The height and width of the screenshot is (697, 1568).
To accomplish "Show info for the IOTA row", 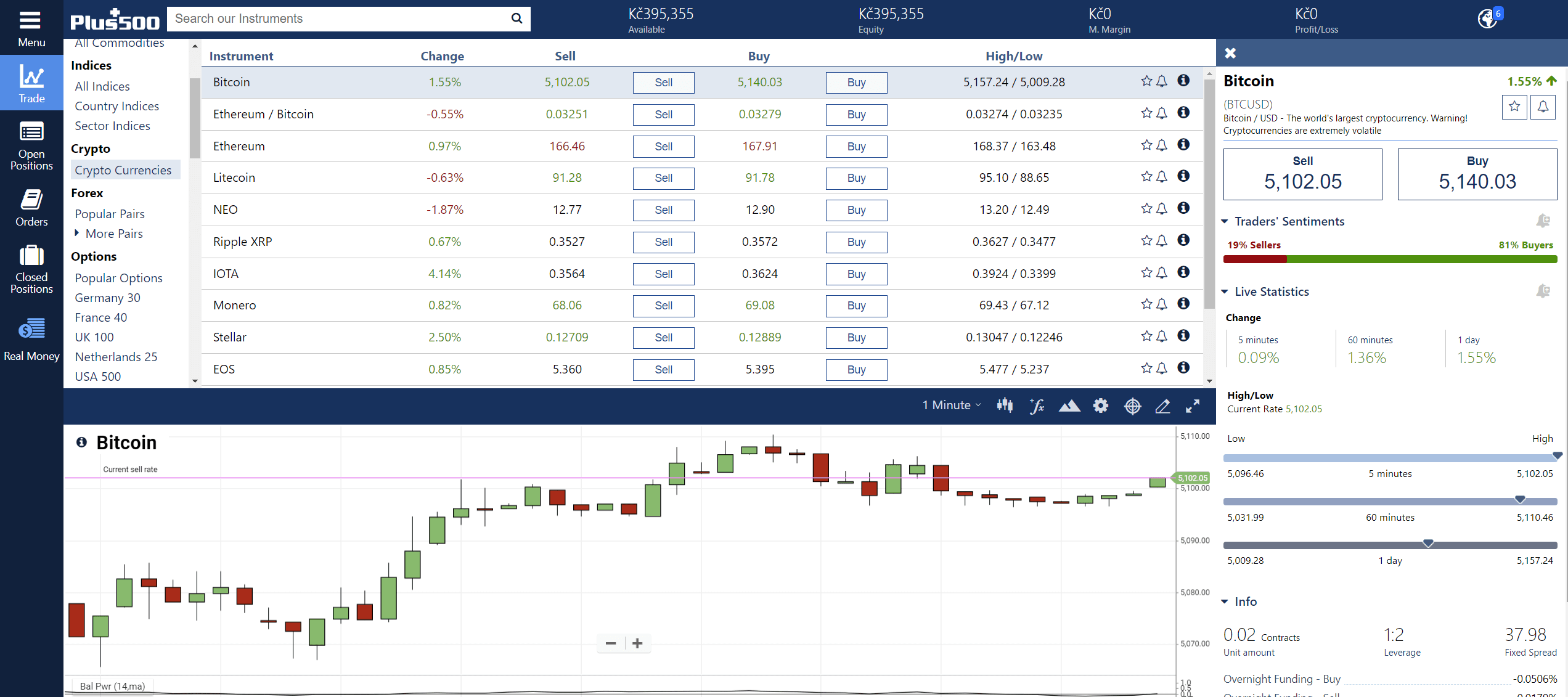I will 1183,272.
